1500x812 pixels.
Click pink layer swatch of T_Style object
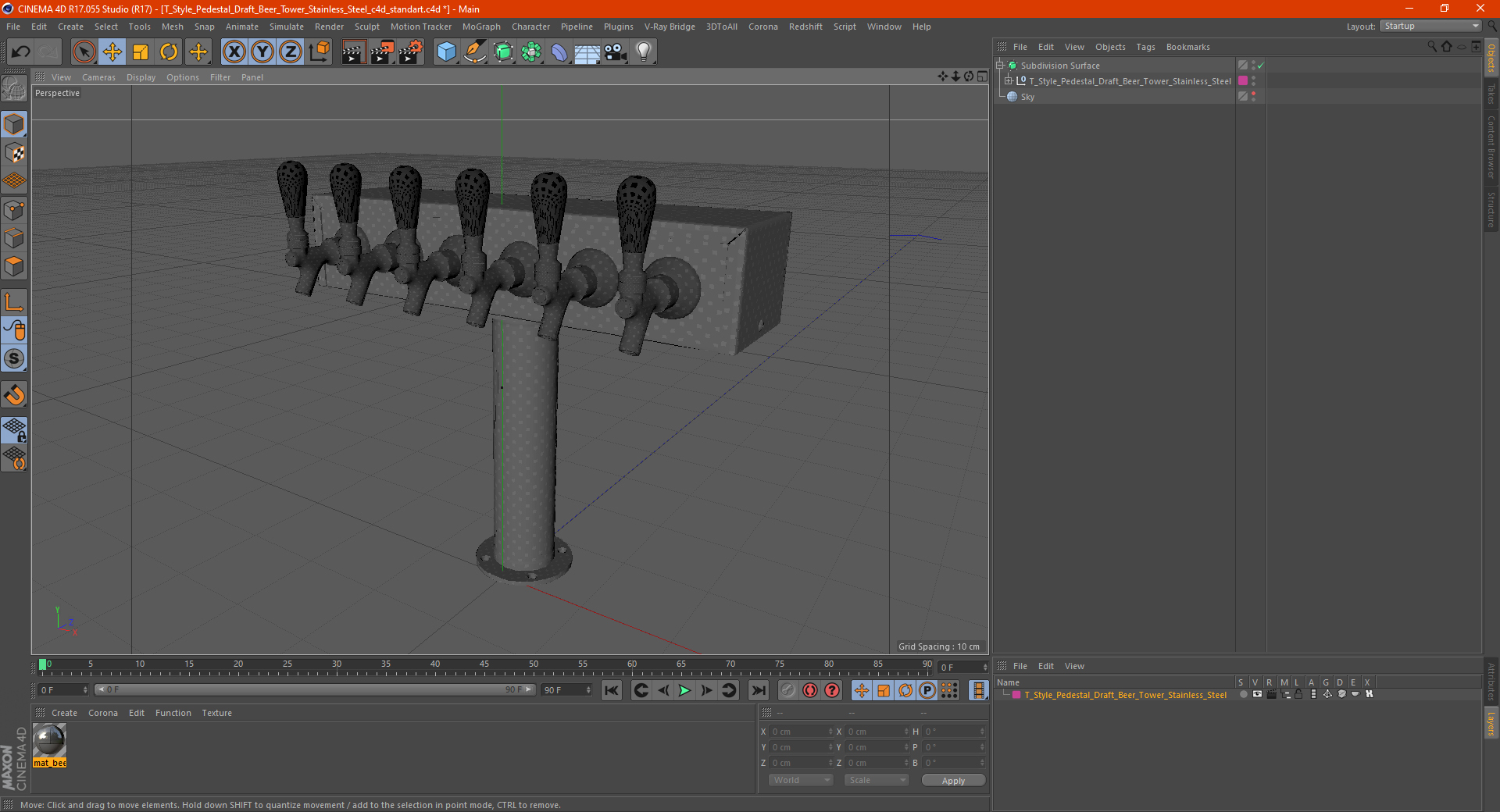1243,80
